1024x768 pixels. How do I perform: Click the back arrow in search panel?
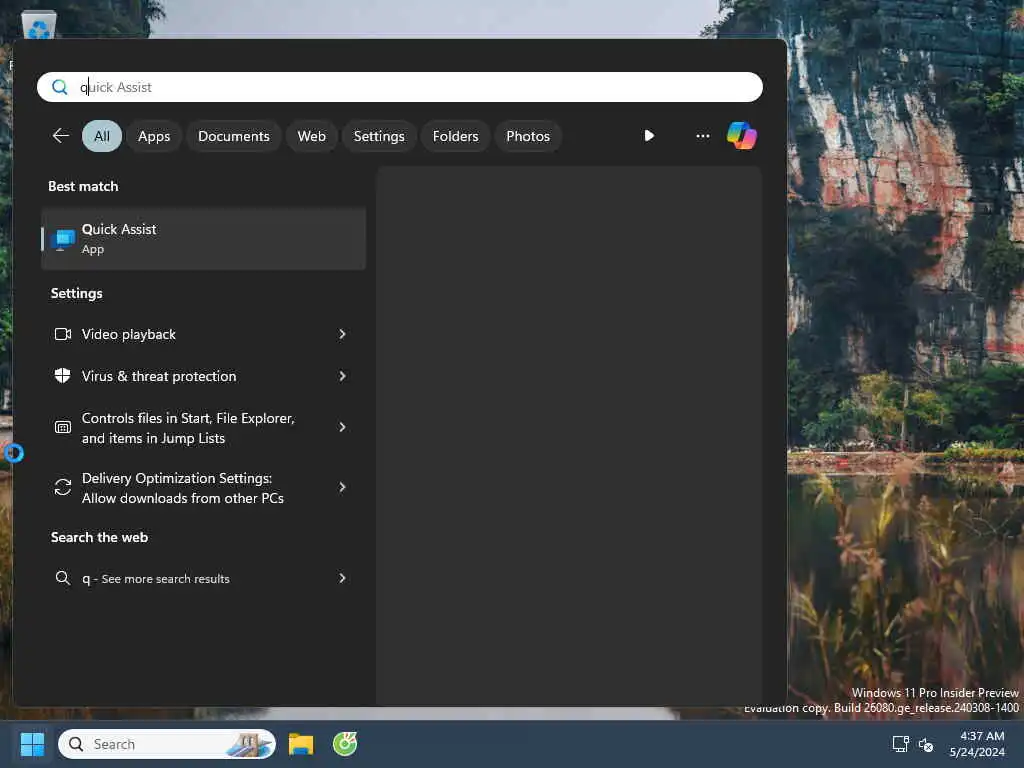click(x=61, y=136)
